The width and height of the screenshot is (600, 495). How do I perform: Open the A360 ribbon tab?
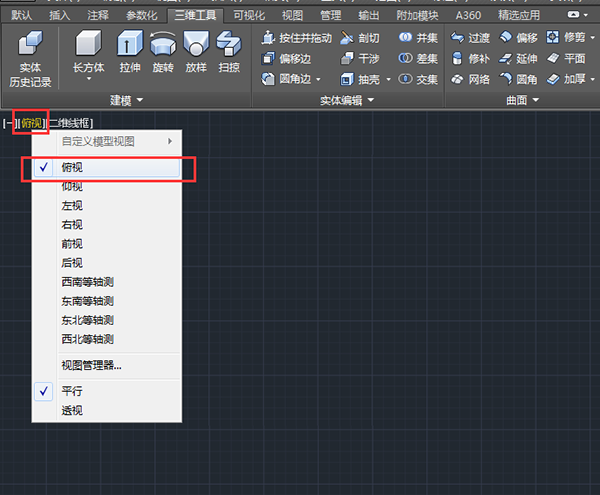pyautogui.click(x=468, y=15)
